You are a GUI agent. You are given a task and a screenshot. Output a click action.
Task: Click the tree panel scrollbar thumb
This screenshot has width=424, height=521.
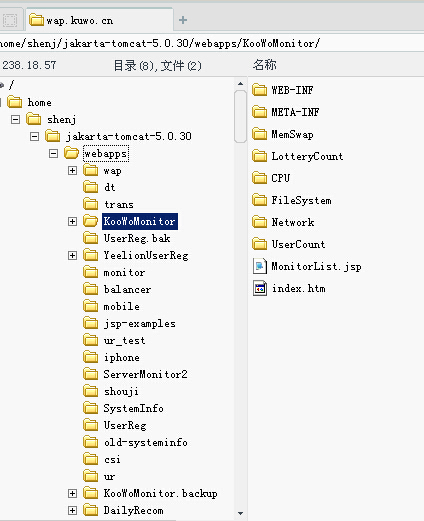point(240,116)
